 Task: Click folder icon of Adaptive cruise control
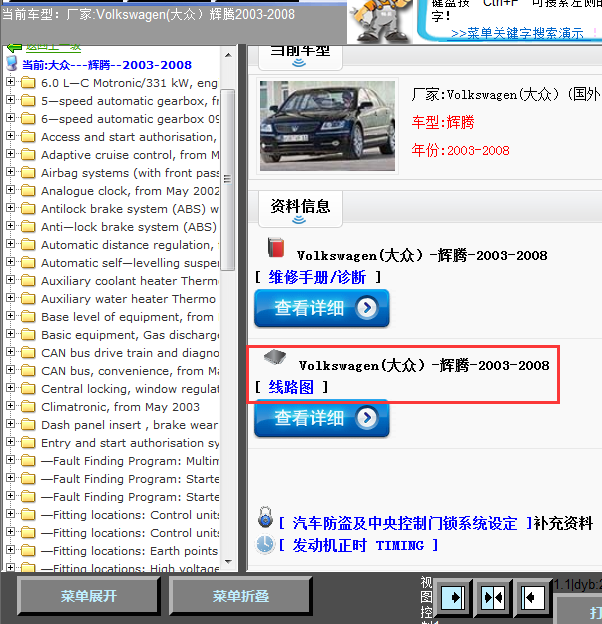coord(28,155)
